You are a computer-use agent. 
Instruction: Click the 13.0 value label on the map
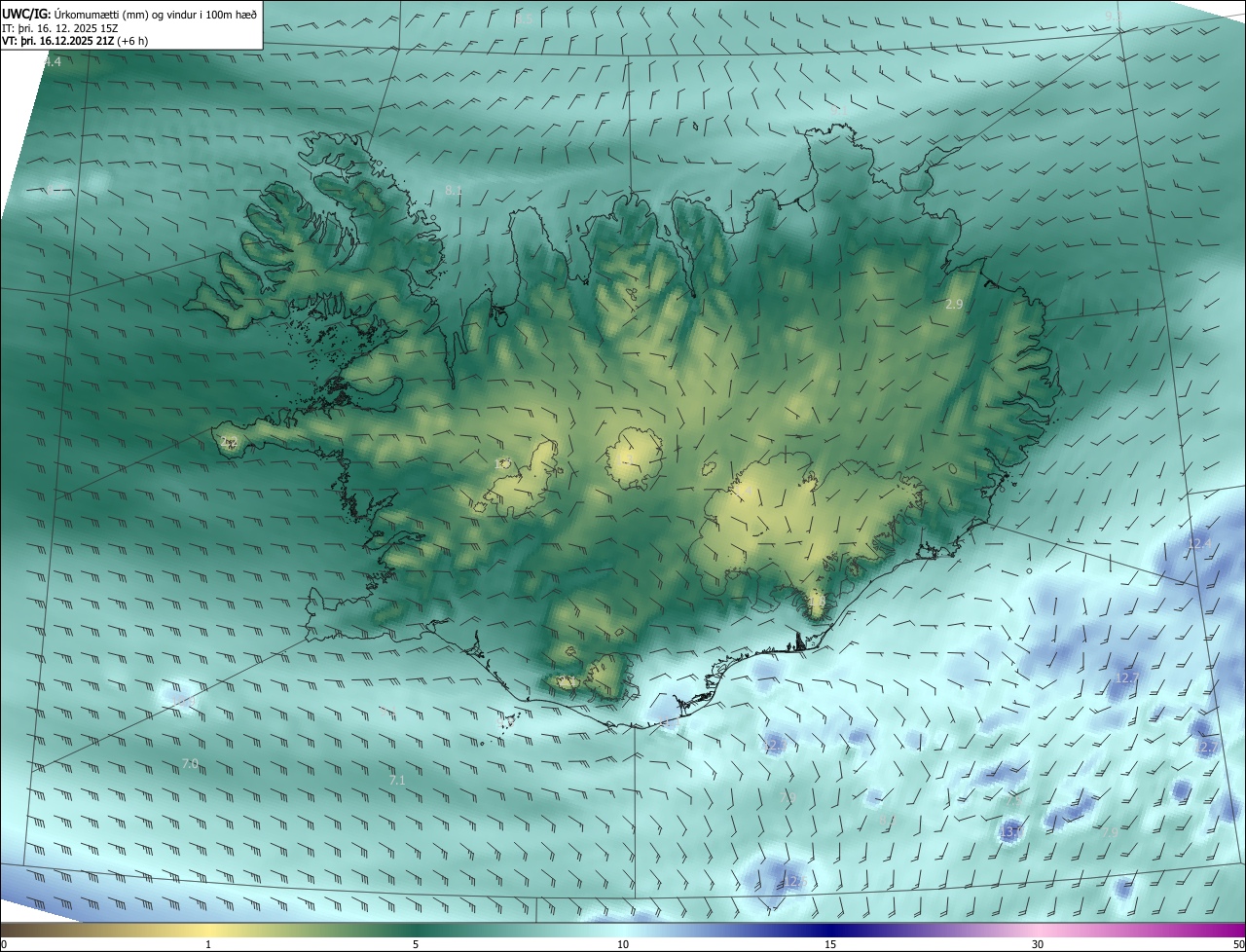(x=1010, y=831)
